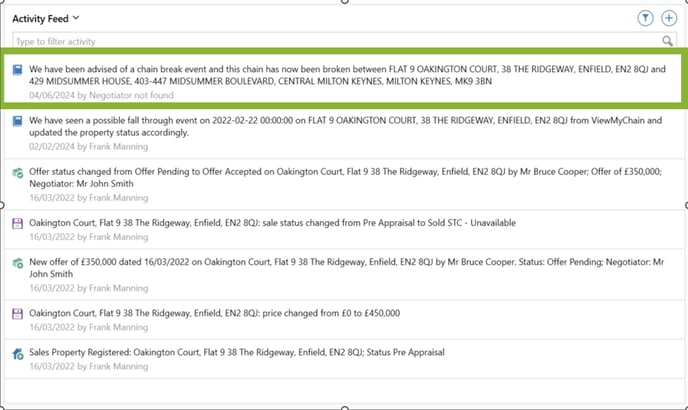Screen dimensions: 688x410
Task: Click '02/02/2024 by Frank Manning' line
Action: coord(89,147)
